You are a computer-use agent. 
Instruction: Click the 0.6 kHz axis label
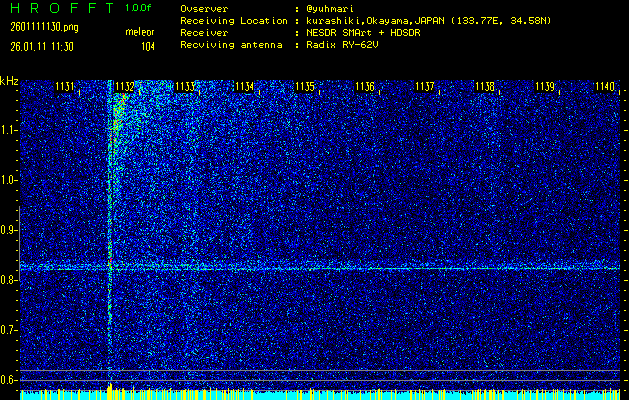(x=9, y=379)
